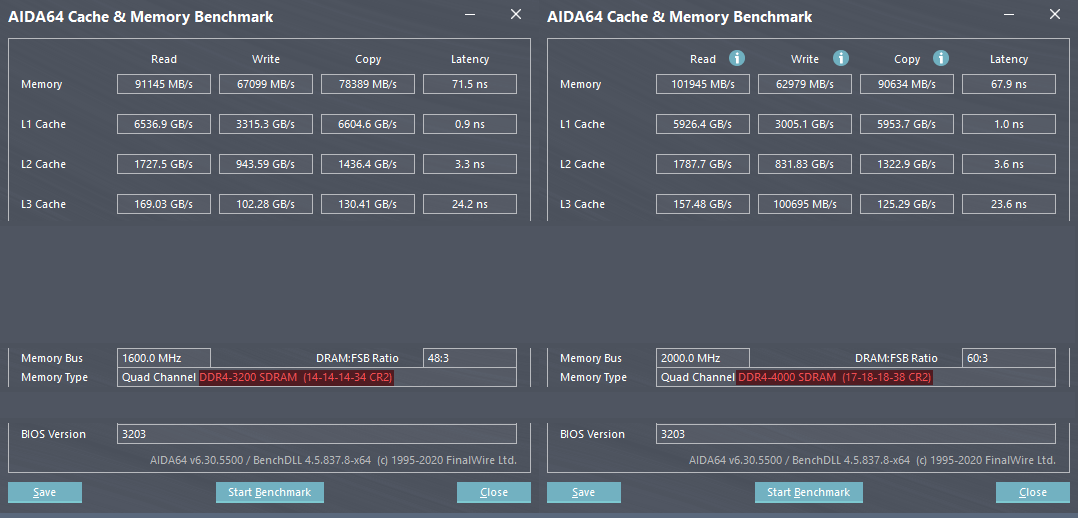Click Latency column header in right window
Viewport: 1078px width, 518px height.
1009,59
